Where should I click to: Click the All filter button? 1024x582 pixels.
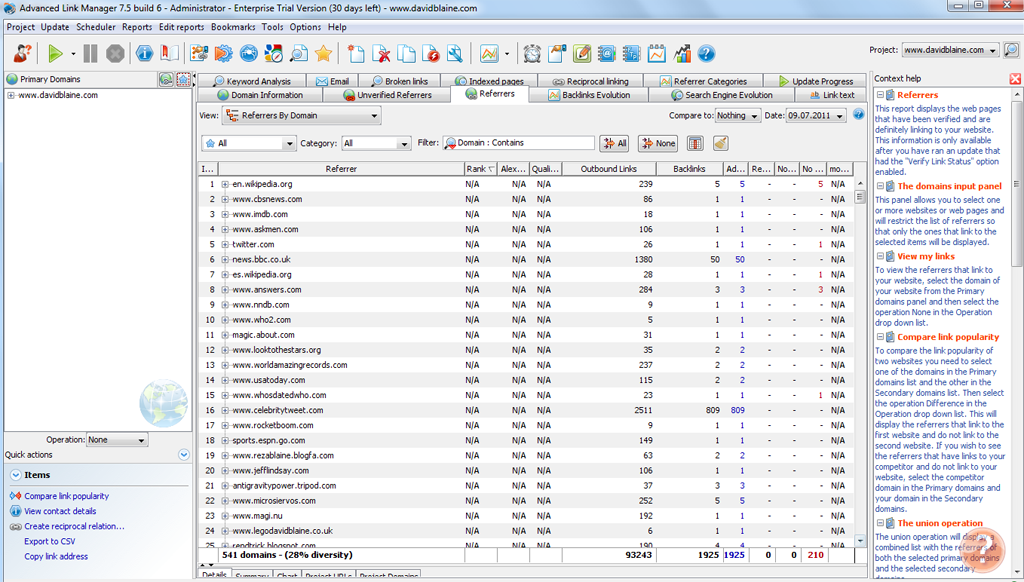pos(615,143)
